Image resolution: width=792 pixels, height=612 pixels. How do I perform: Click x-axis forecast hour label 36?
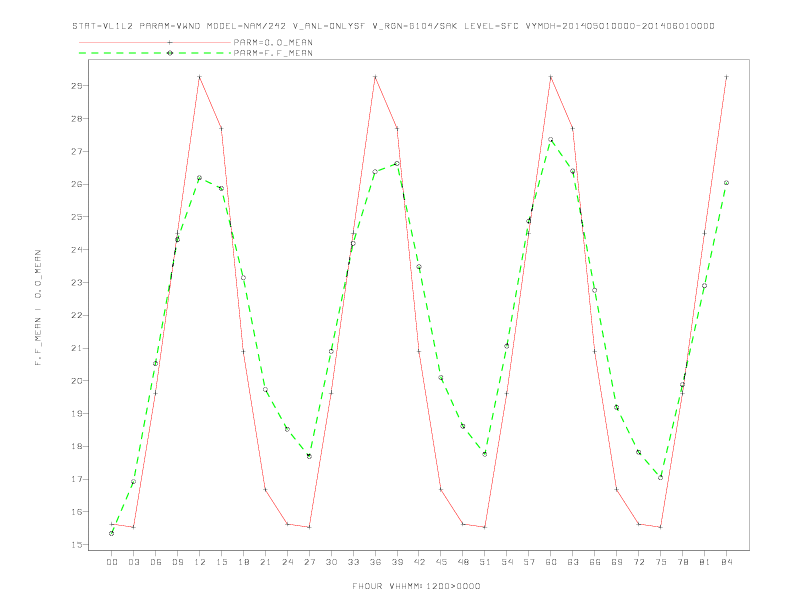point(375,562)
